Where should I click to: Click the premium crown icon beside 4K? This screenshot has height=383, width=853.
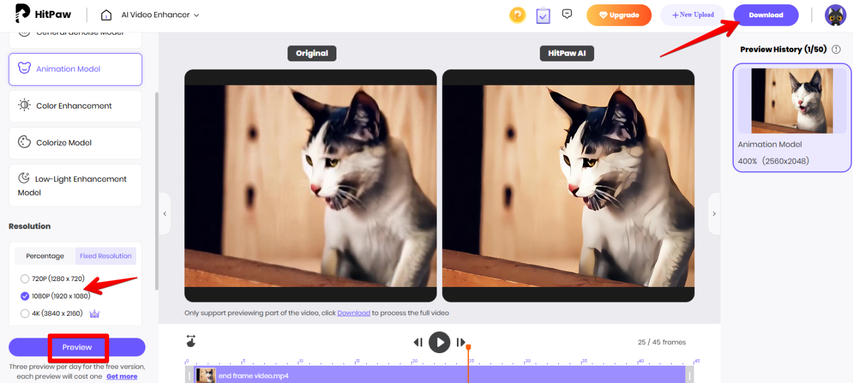[95, 313]
